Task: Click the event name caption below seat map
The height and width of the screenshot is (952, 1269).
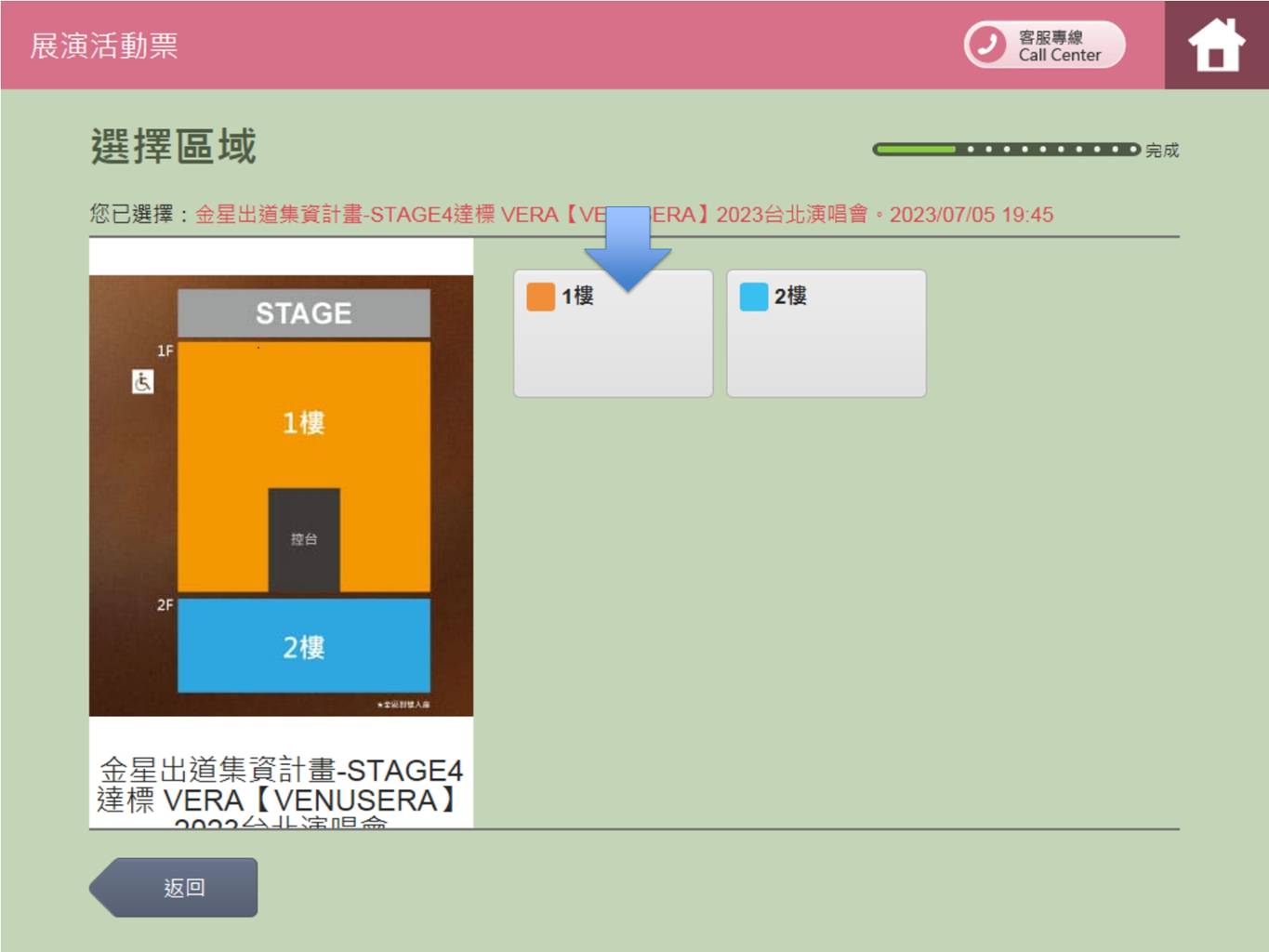Action: 280,786
